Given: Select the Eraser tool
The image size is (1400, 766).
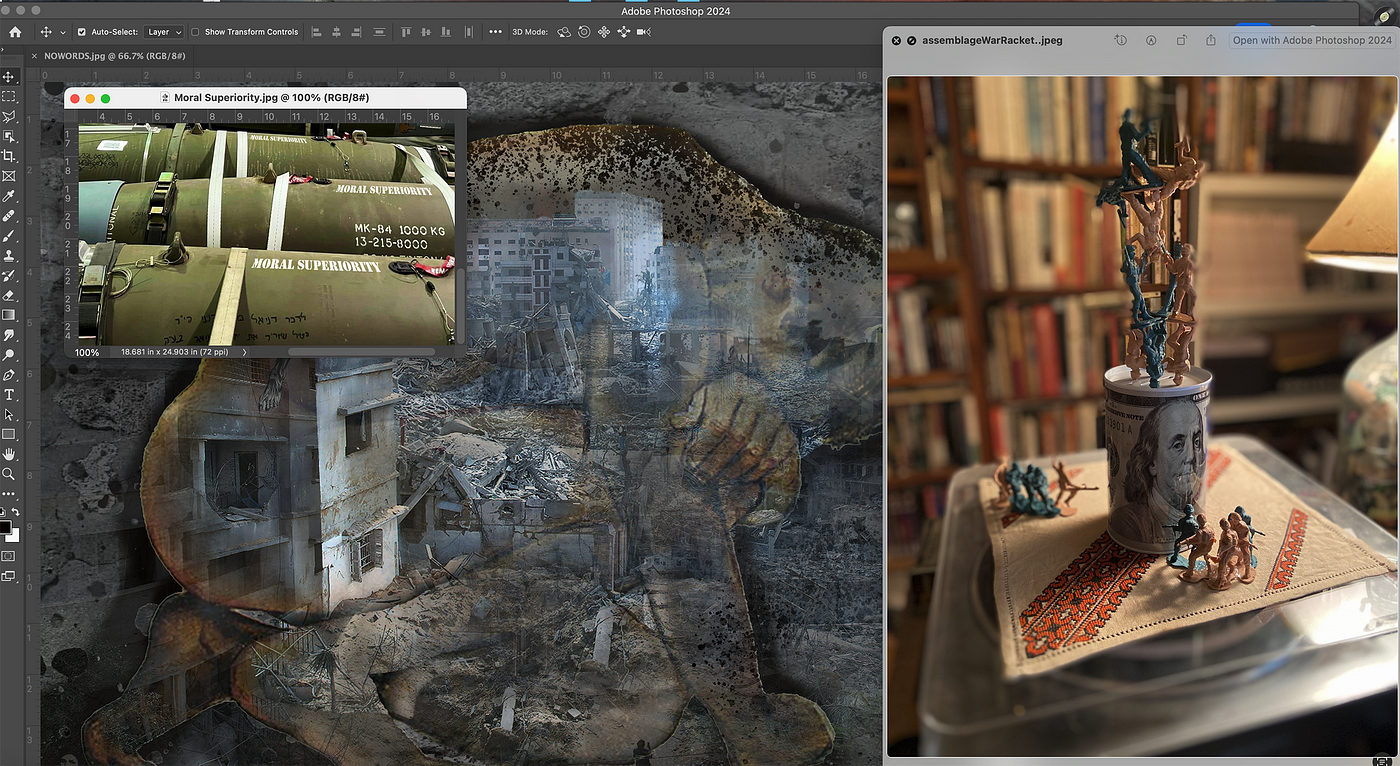Looking at the screenshot, I should (x=9, y=295).
